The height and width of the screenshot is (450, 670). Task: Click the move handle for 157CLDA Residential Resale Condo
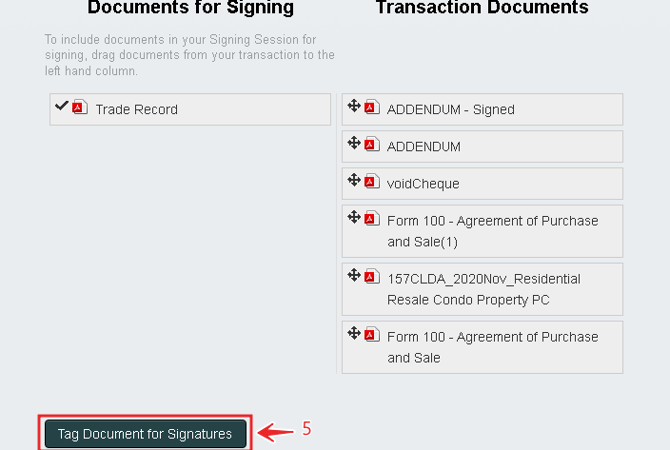pos(353,275)
